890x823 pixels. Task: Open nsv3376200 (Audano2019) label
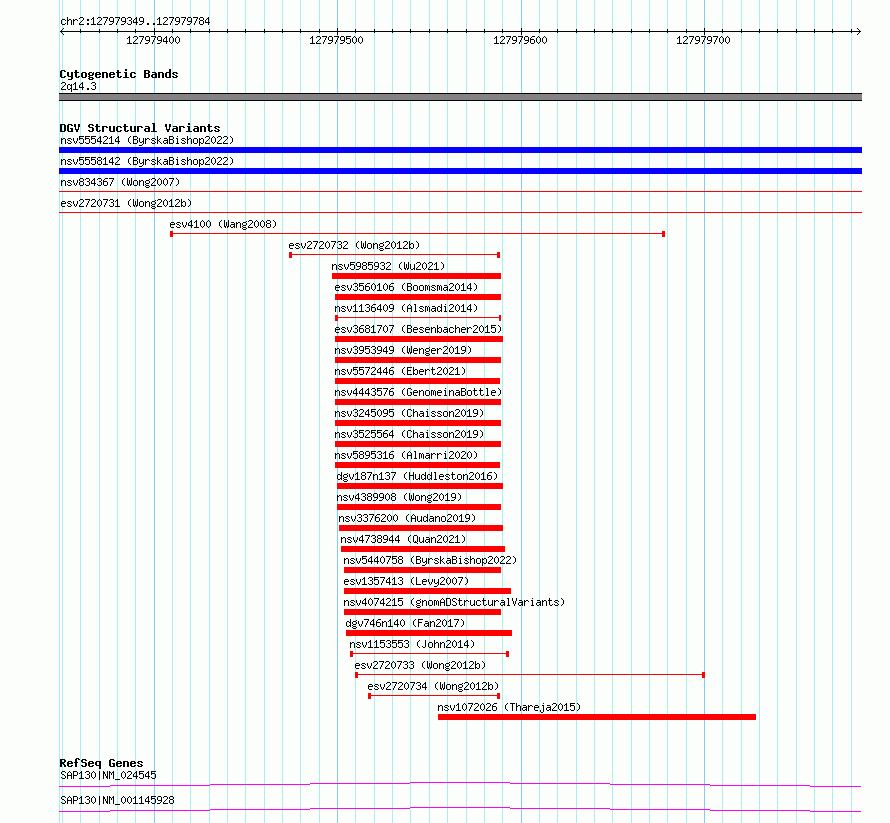tap(408, 518)
